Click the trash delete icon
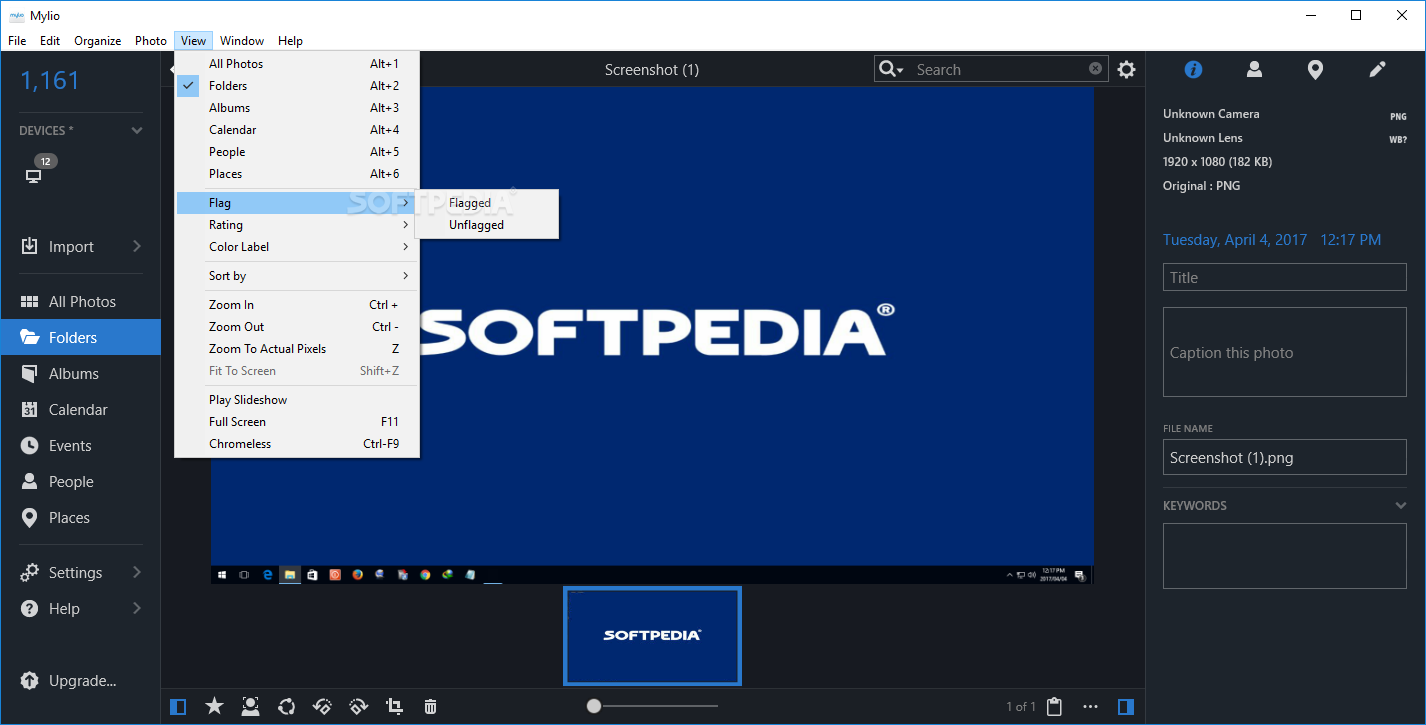Screen dimensions: 1426x725 click(x=430, y=707)
